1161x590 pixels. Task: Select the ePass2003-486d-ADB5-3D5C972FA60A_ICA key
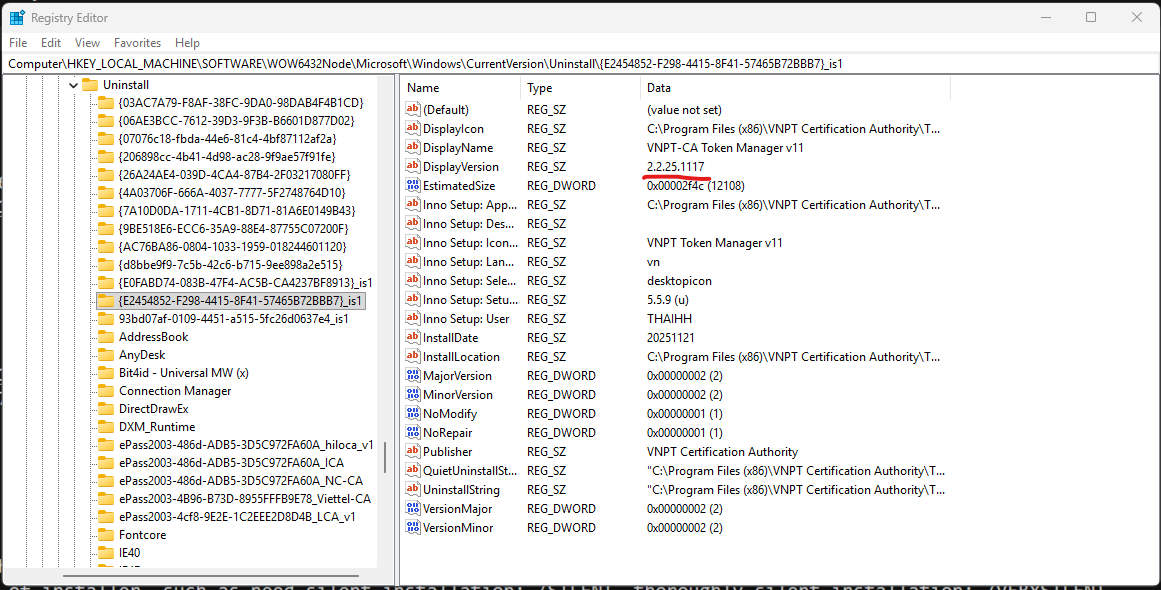(x=231, y=463)
